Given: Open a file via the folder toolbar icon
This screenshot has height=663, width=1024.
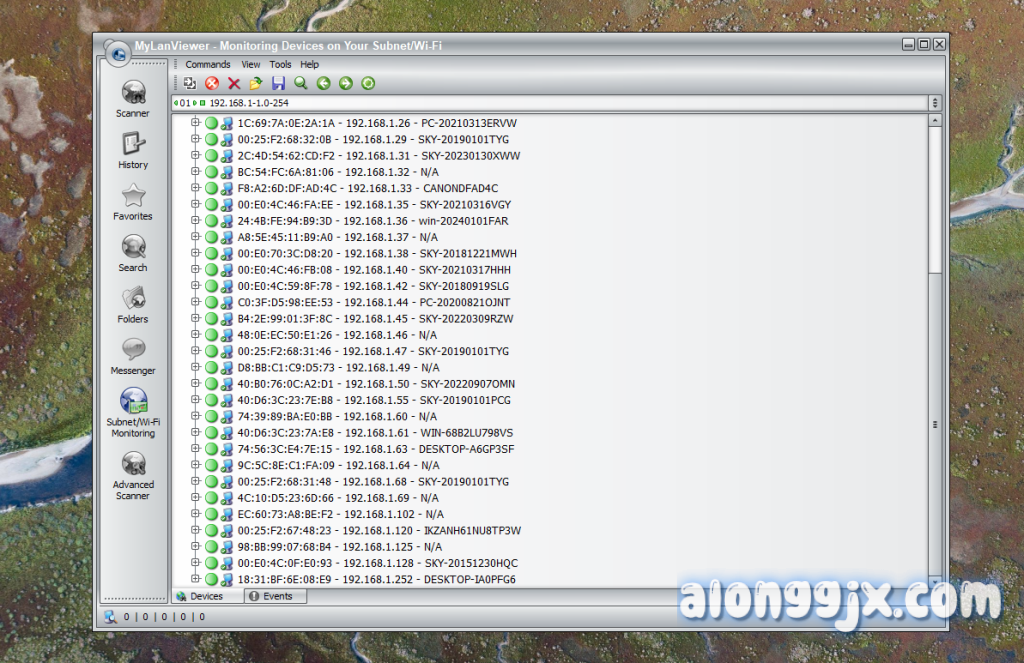Looking at the screenshot, I should click(x=255, y=83).
